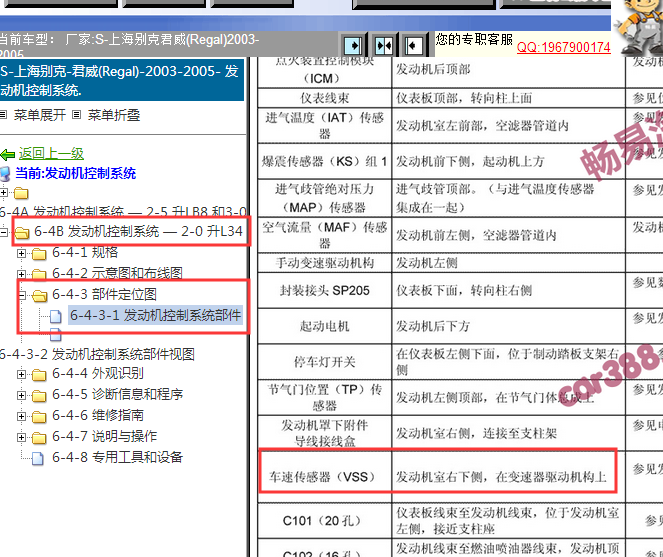
Task: Click the 6-4-1 规格 folder icon
Action: coord(39,254)
